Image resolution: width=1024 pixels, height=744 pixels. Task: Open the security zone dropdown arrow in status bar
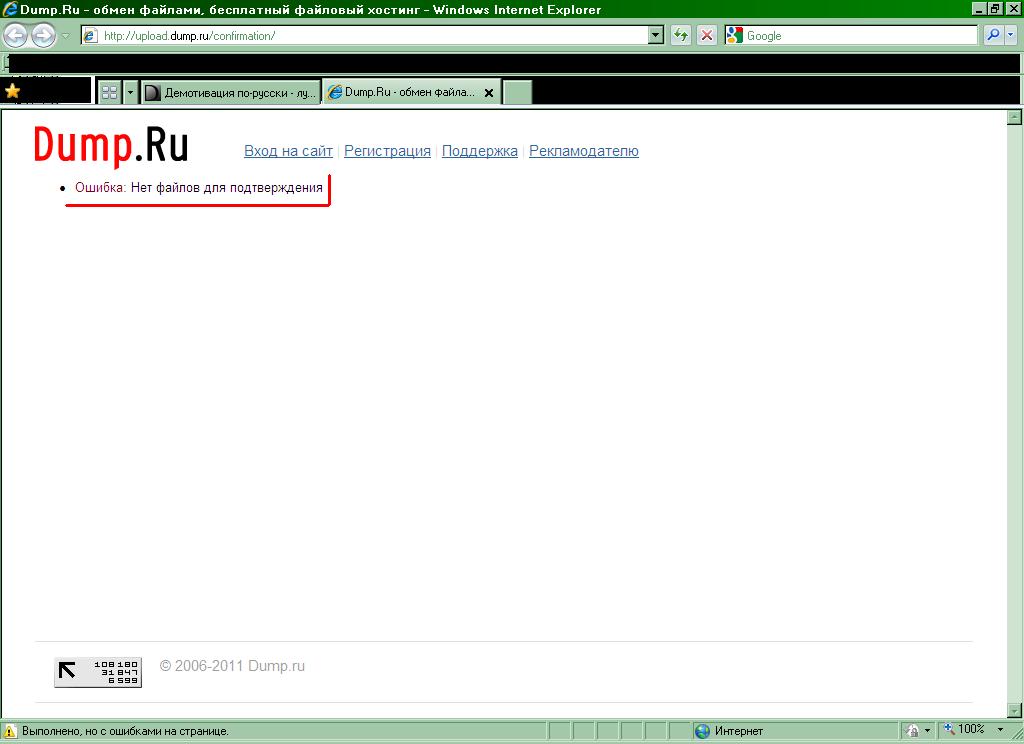tap(927, 730)
